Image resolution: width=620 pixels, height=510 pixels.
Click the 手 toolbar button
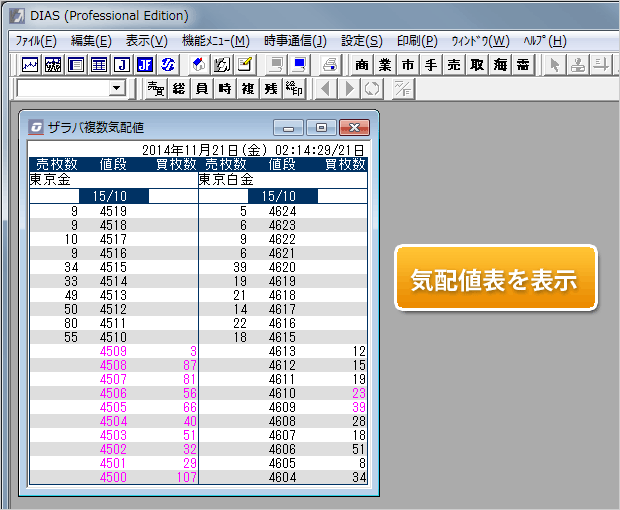pos(431,65)
